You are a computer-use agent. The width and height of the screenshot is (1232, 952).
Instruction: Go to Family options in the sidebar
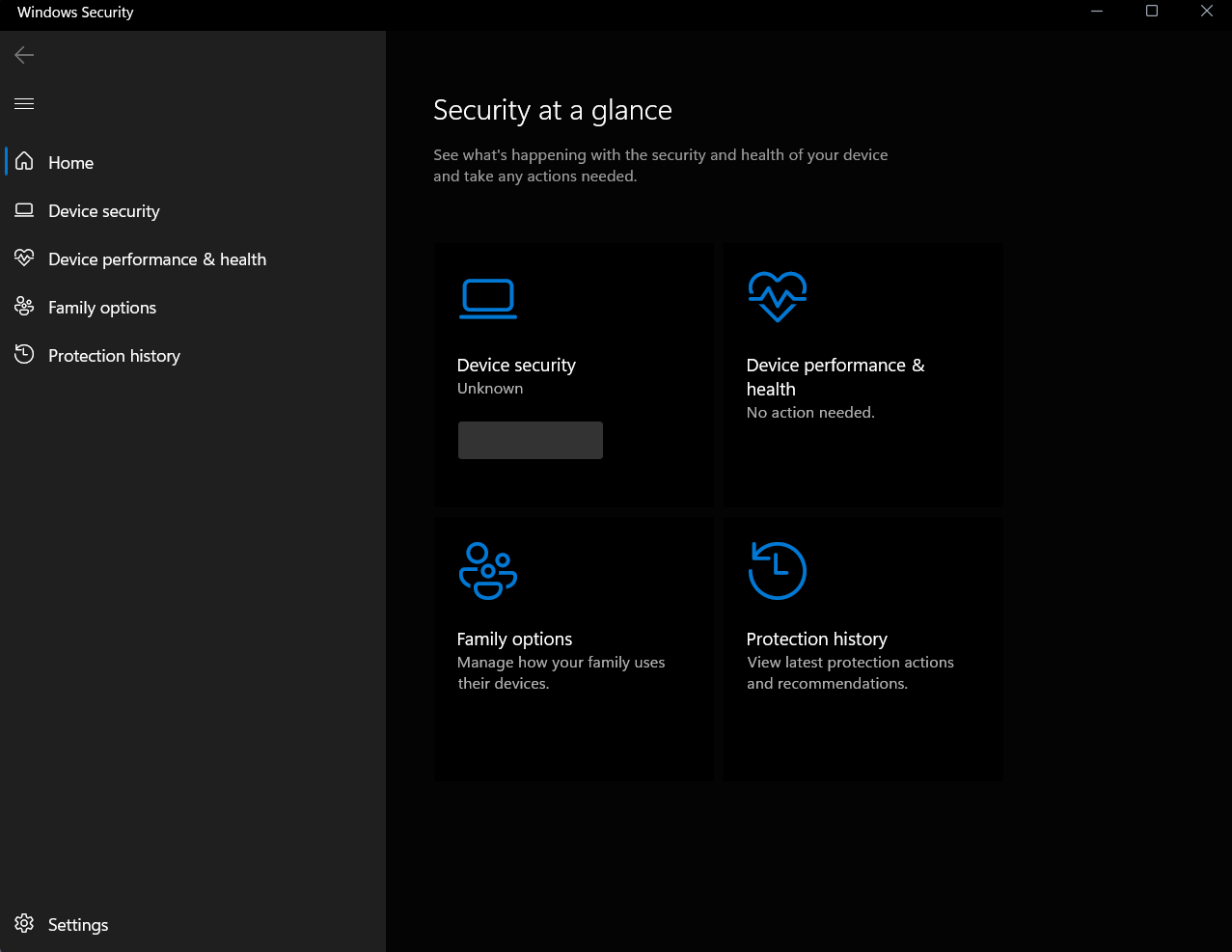193,307
